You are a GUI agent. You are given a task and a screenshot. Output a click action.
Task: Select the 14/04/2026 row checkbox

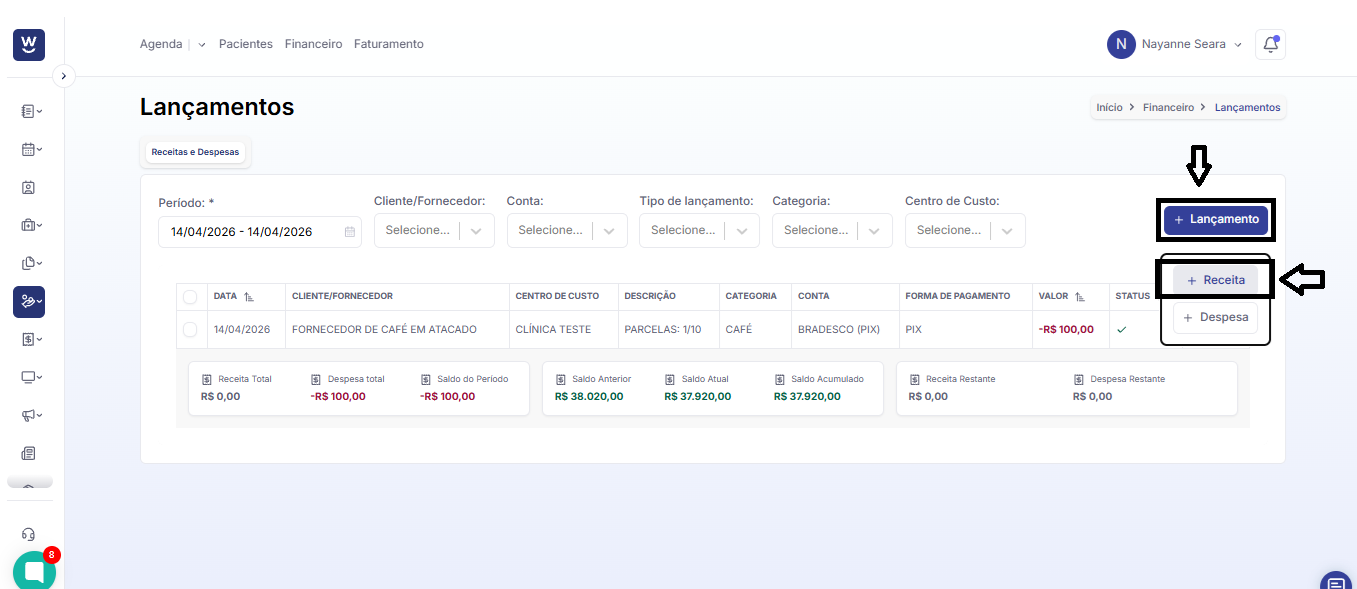click(190, 329)
